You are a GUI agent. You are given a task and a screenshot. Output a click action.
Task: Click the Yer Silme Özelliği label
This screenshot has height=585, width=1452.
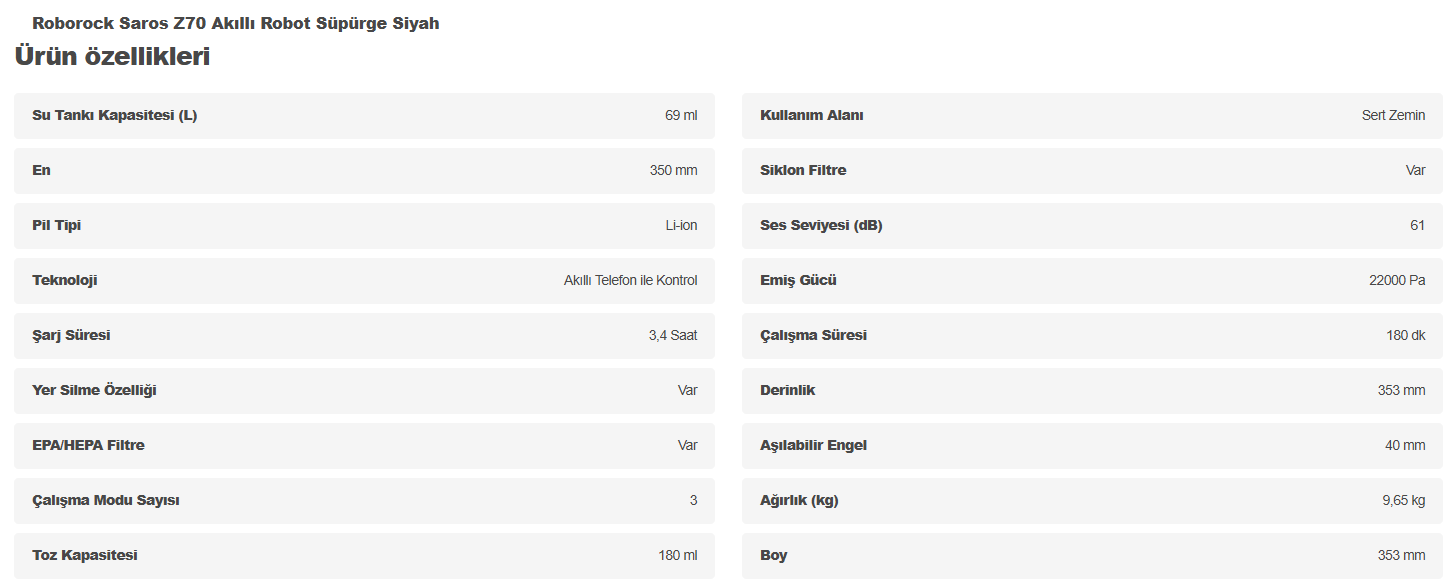[94, 391]
